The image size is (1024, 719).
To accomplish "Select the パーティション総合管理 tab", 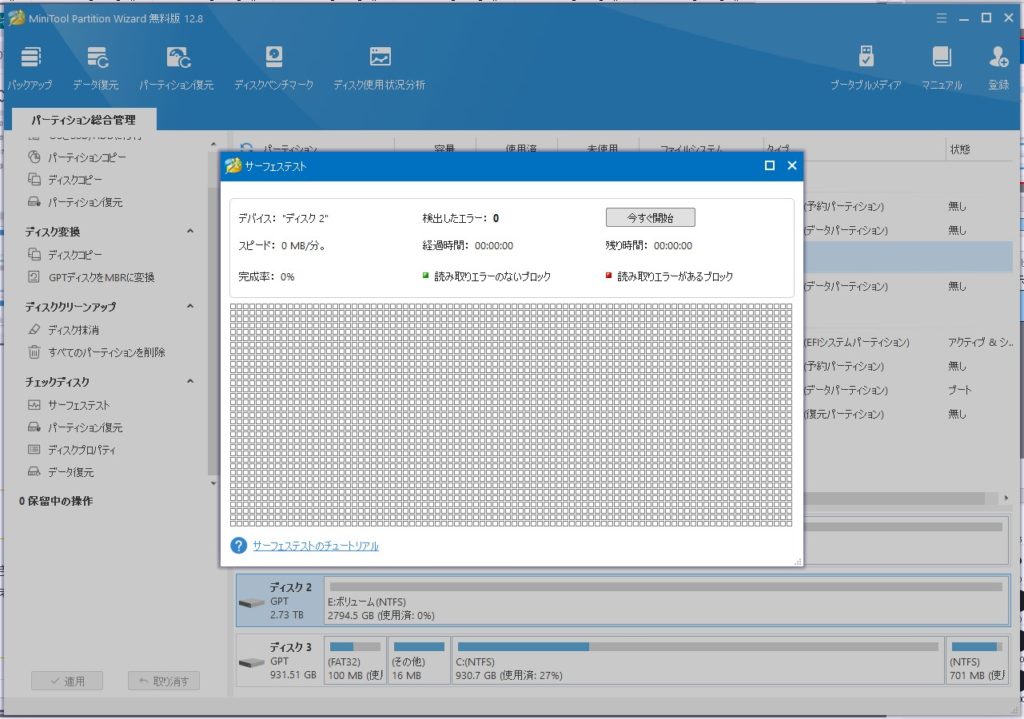I will click(83, 120).
